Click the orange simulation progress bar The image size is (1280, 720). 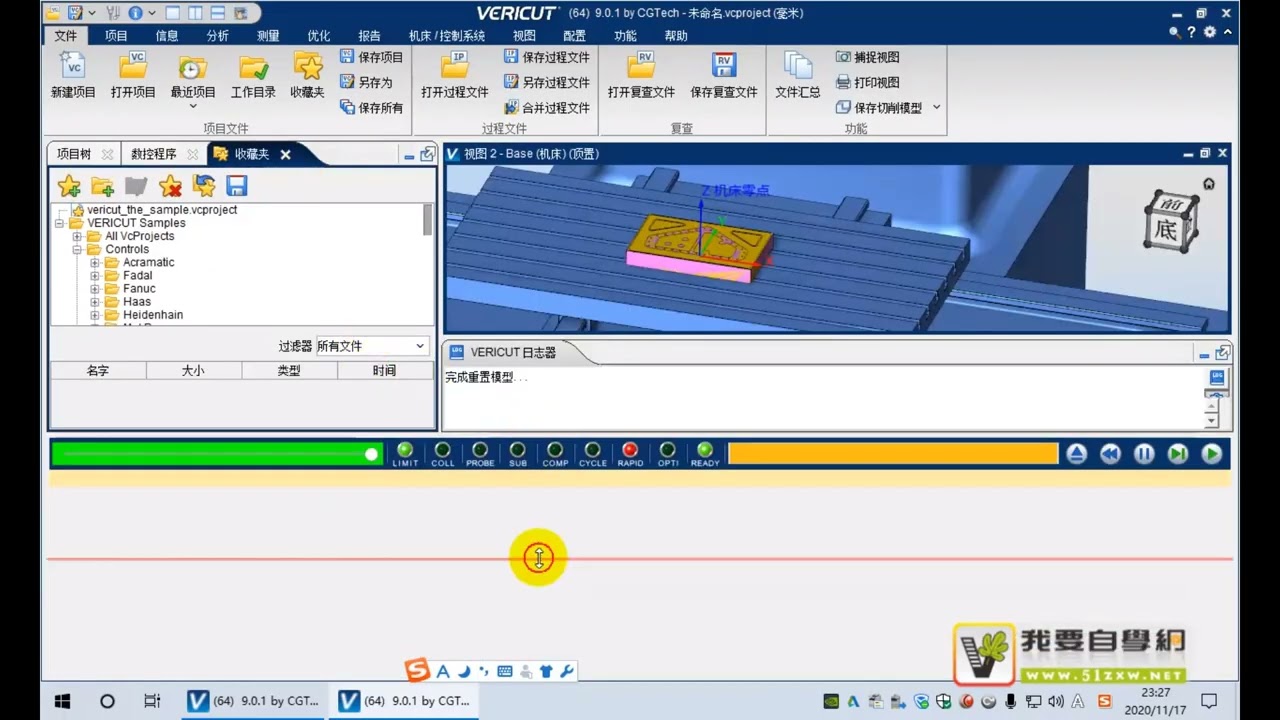pyautogui.click(x=893, y=454)
